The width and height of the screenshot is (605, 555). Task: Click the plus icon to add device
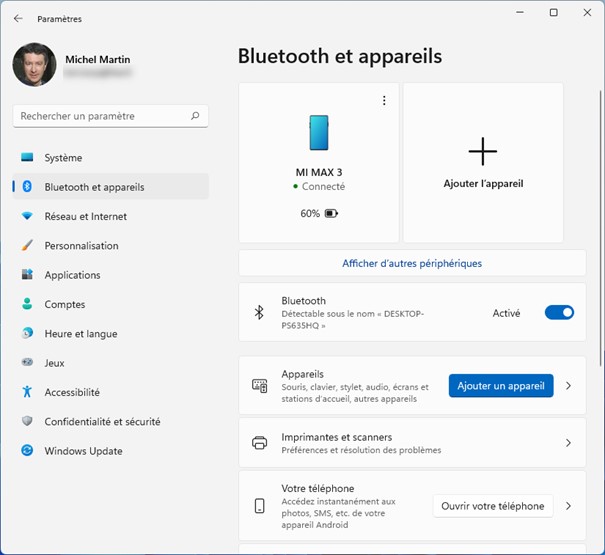[x=483, y=151]
